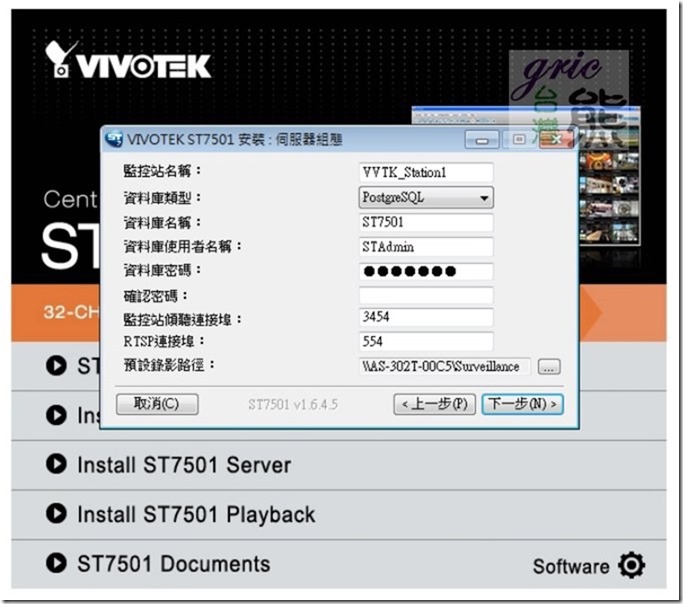
Task: Click the database name field ST7501
Action: tap(426, 223)
